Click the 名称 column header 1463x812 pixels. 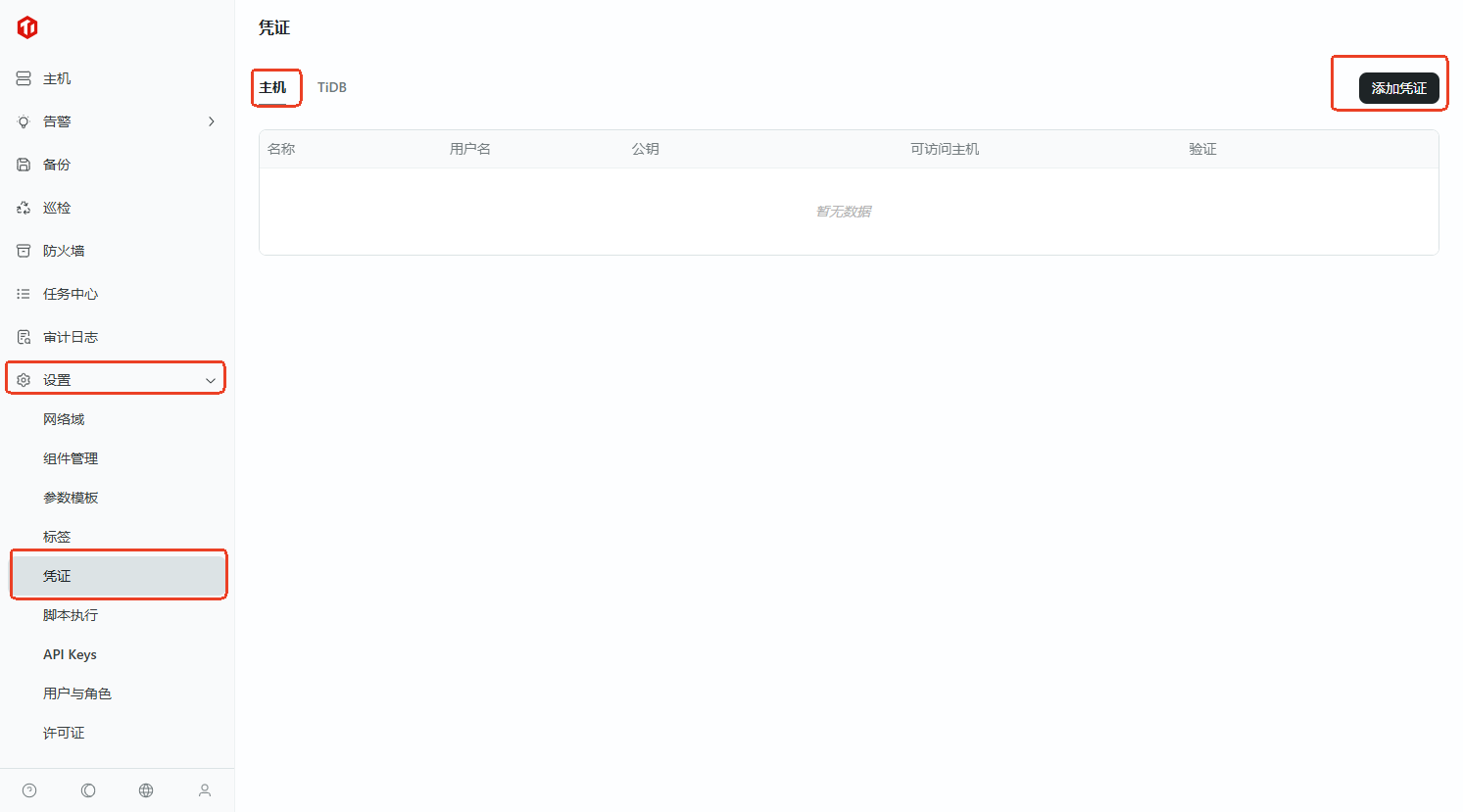click(281, 149)
